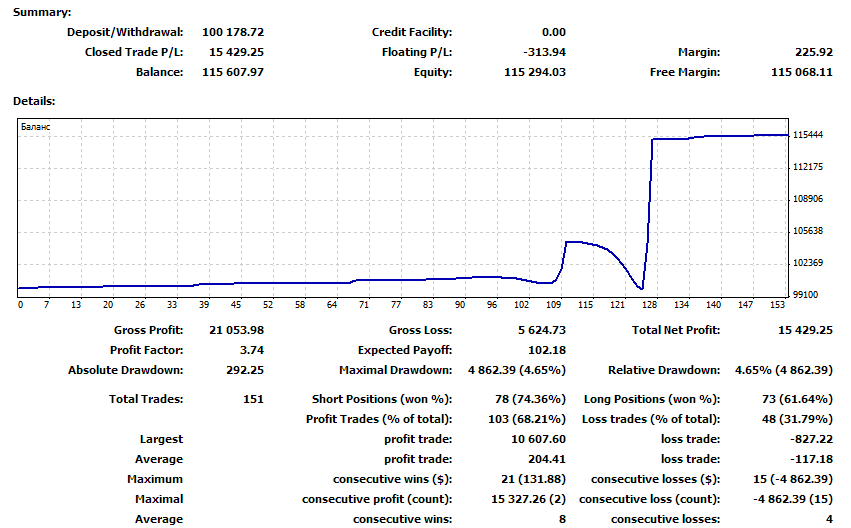Select the average loss trade value -117.18
The height and width of the screenshot is (528, 851).
coord(811,459)
